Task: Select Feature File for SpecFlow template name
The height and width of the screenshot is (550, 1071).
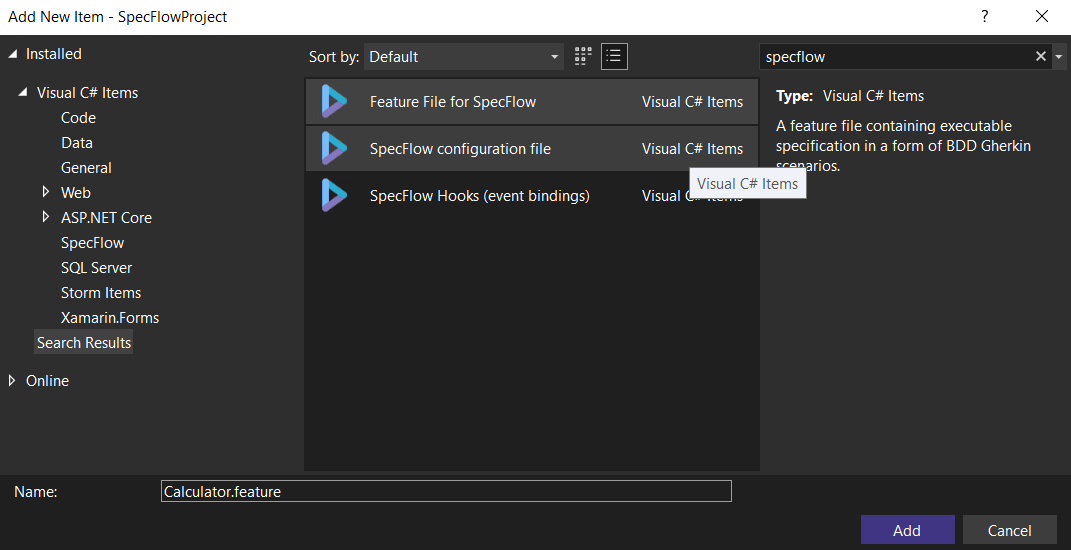Action: pos(453,102)
